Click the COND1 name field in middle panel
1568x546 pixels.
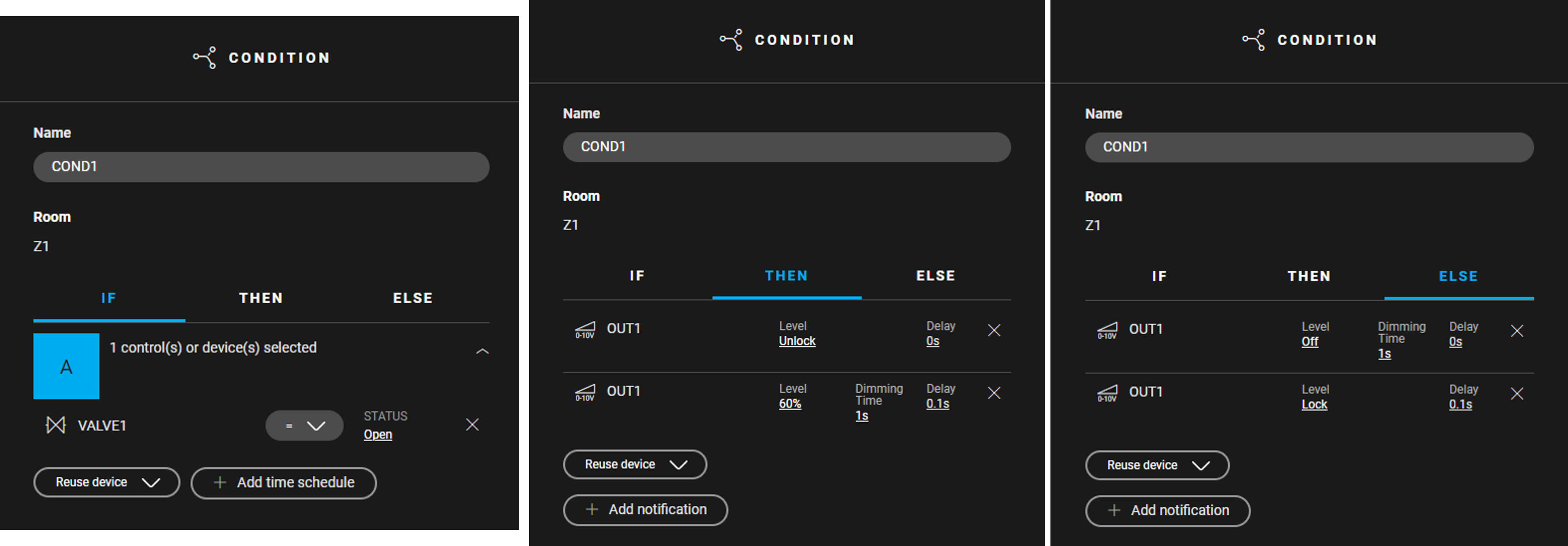pos(786,147)
